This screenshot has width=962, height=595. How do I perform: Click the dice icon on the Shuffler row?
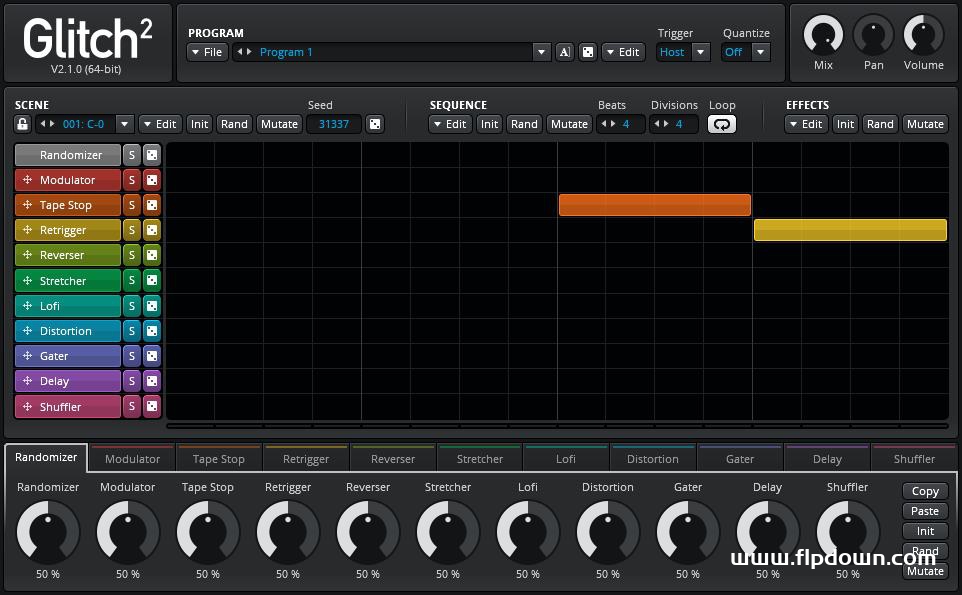coord(152,406)
